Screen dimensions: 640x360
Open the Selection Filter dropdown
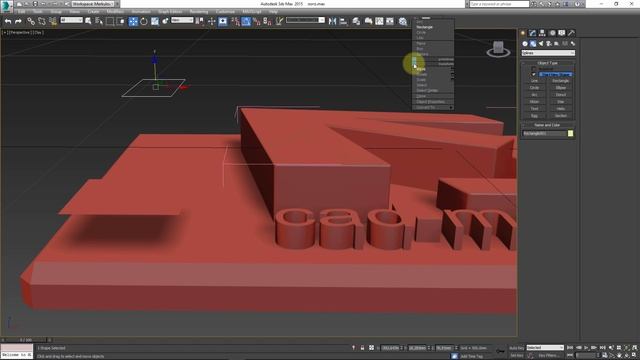[x=71, y=20]
